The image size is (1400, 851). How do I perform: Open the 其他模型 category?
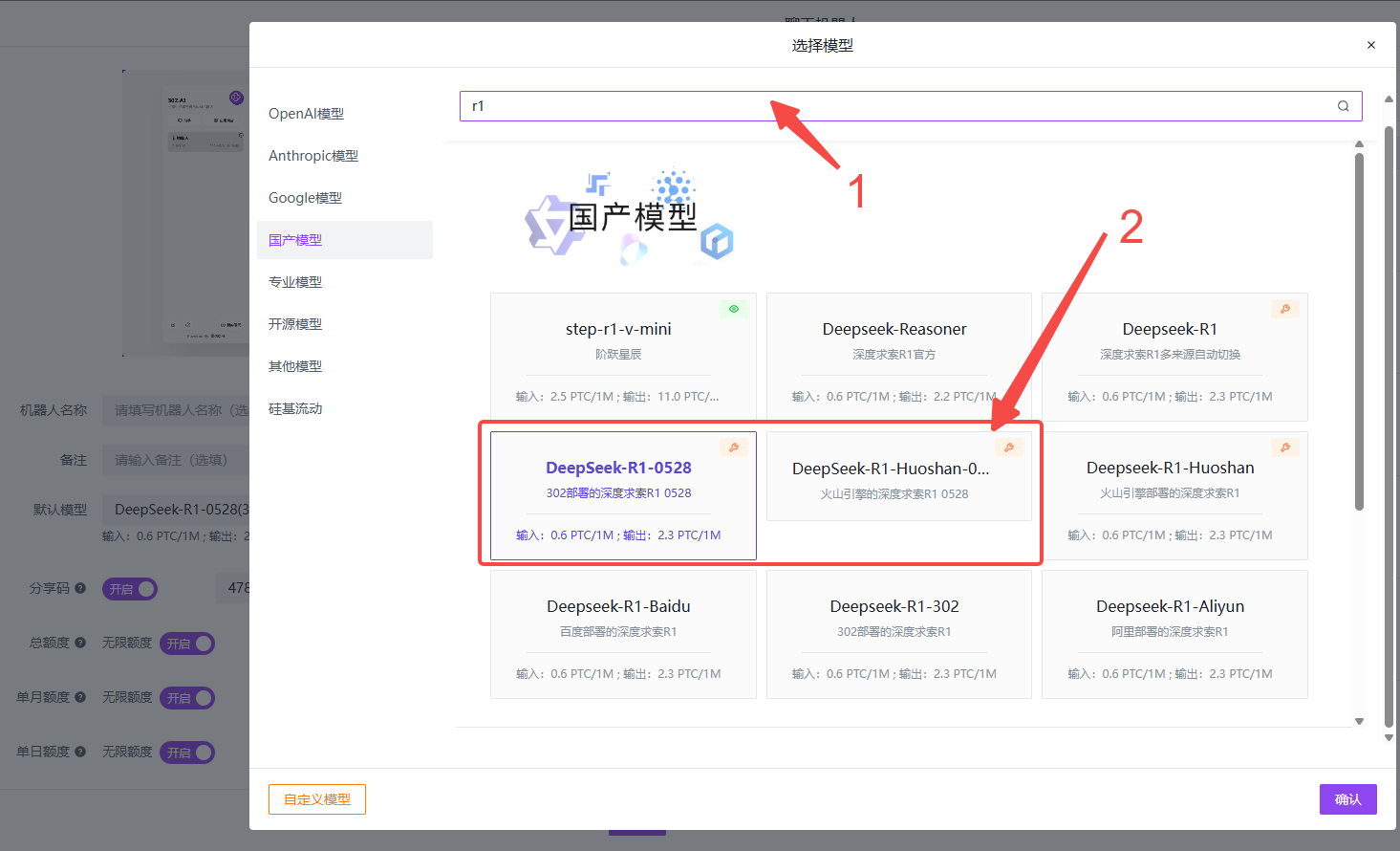(x=345, y=366)
